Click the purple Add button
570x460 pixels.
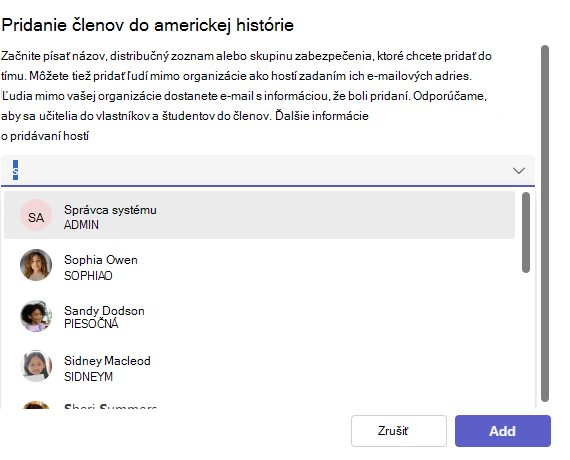(503, 431)
